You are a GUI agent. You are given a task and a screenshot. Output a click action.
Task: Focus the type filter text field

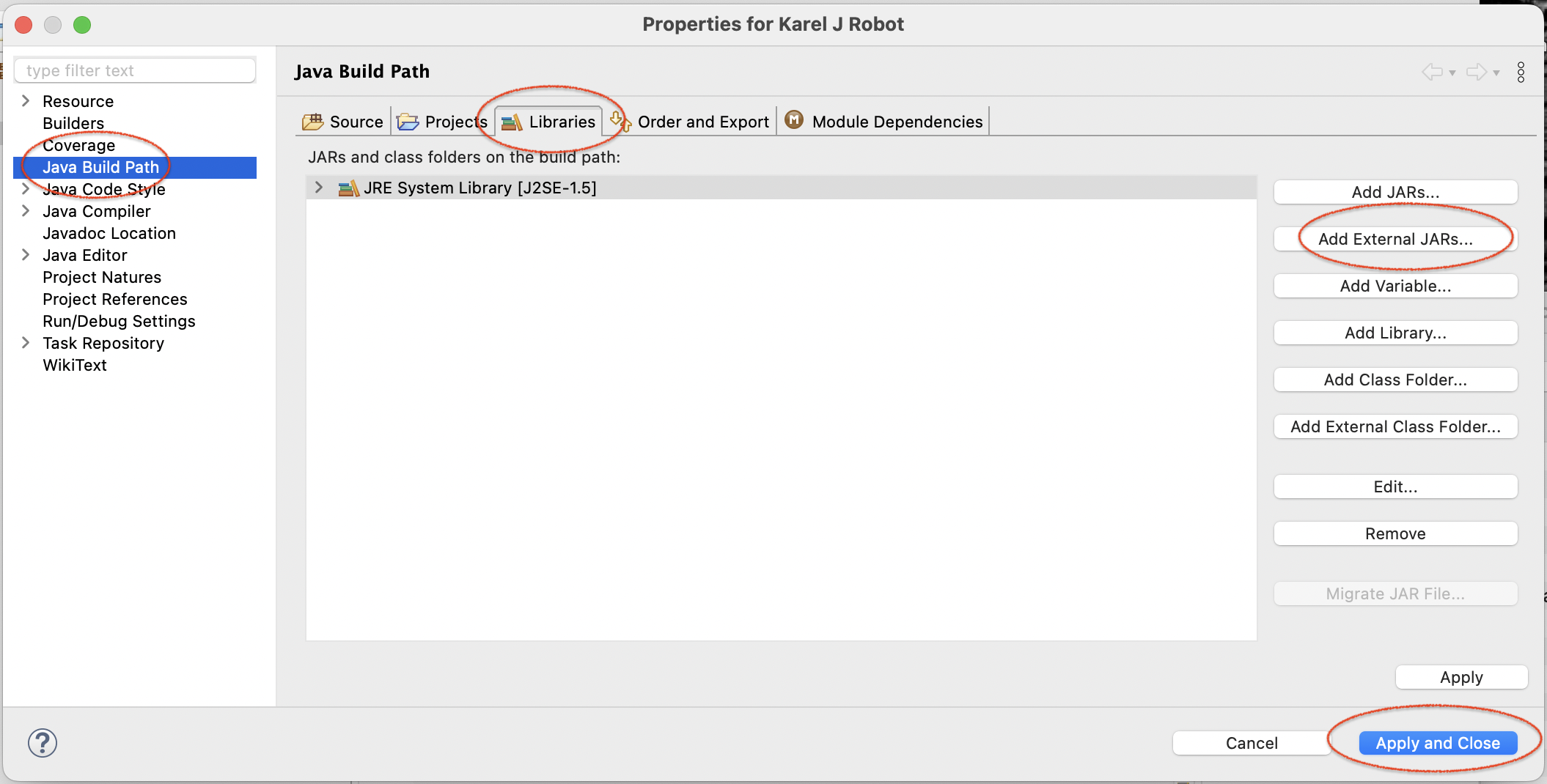[135, 70]
